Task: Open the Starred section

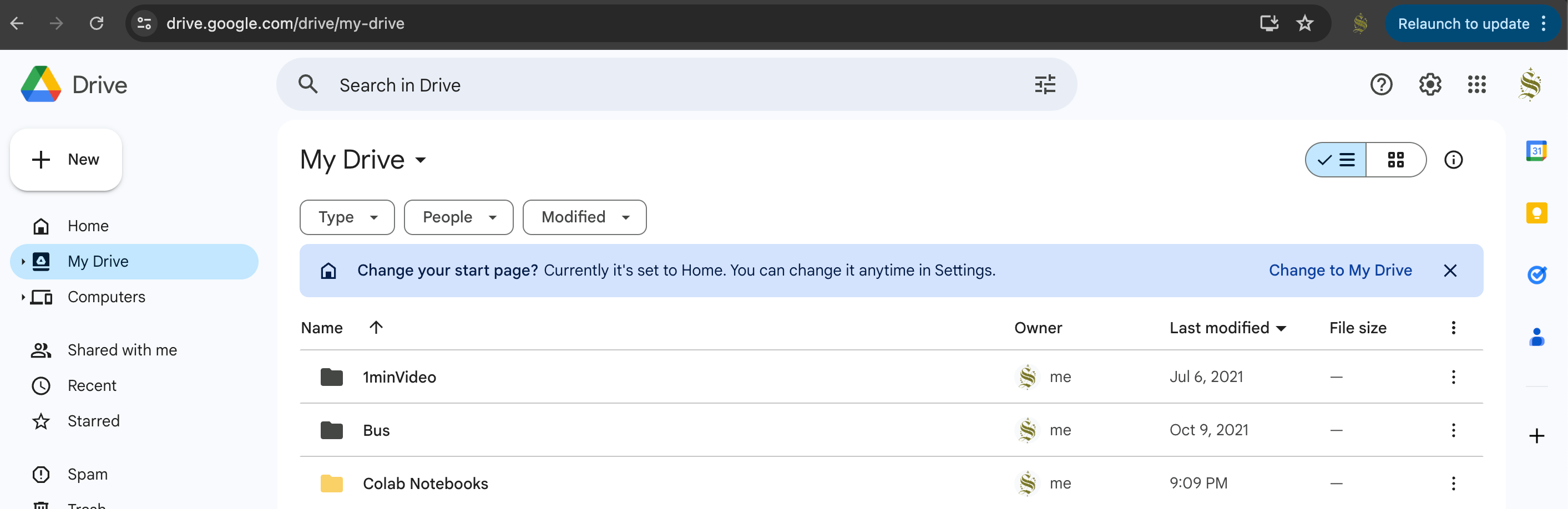Action: (93, 421)
